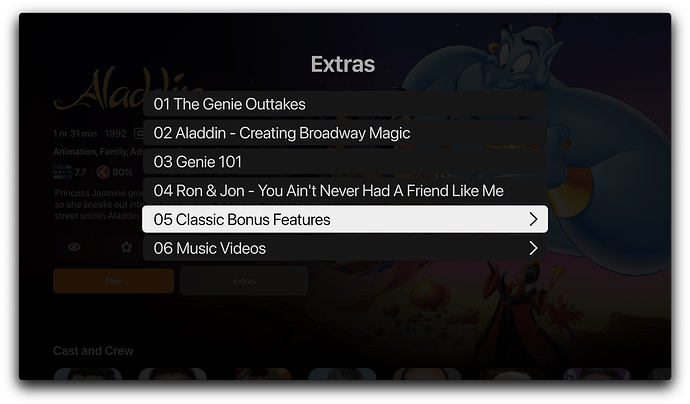Open the second cast member portrait
The image size is (690, 404).
[x=172, y=374]
